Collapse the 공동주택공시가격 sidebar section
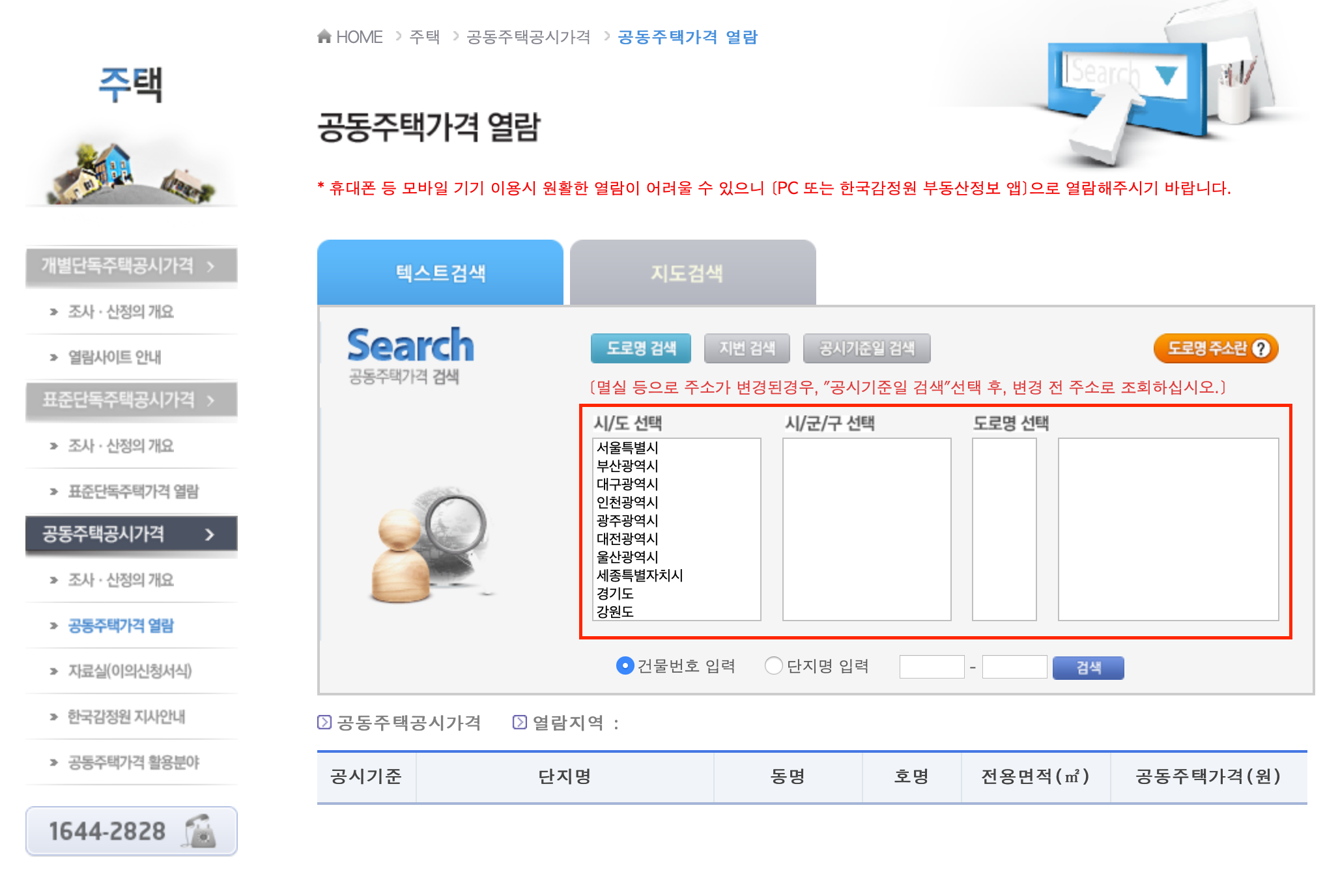This screenshot has width=1325, height=896. tap(131, 534)
